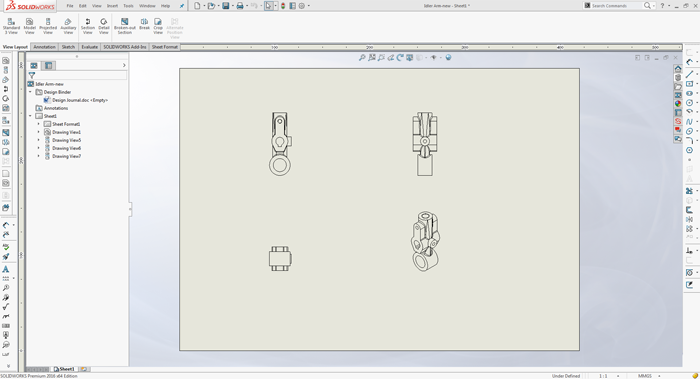Image resolution: width=700 pixels, height=379 pixels.
Task: Click the Model View tool
Action: pyautogui.click(x=29, y=26)
